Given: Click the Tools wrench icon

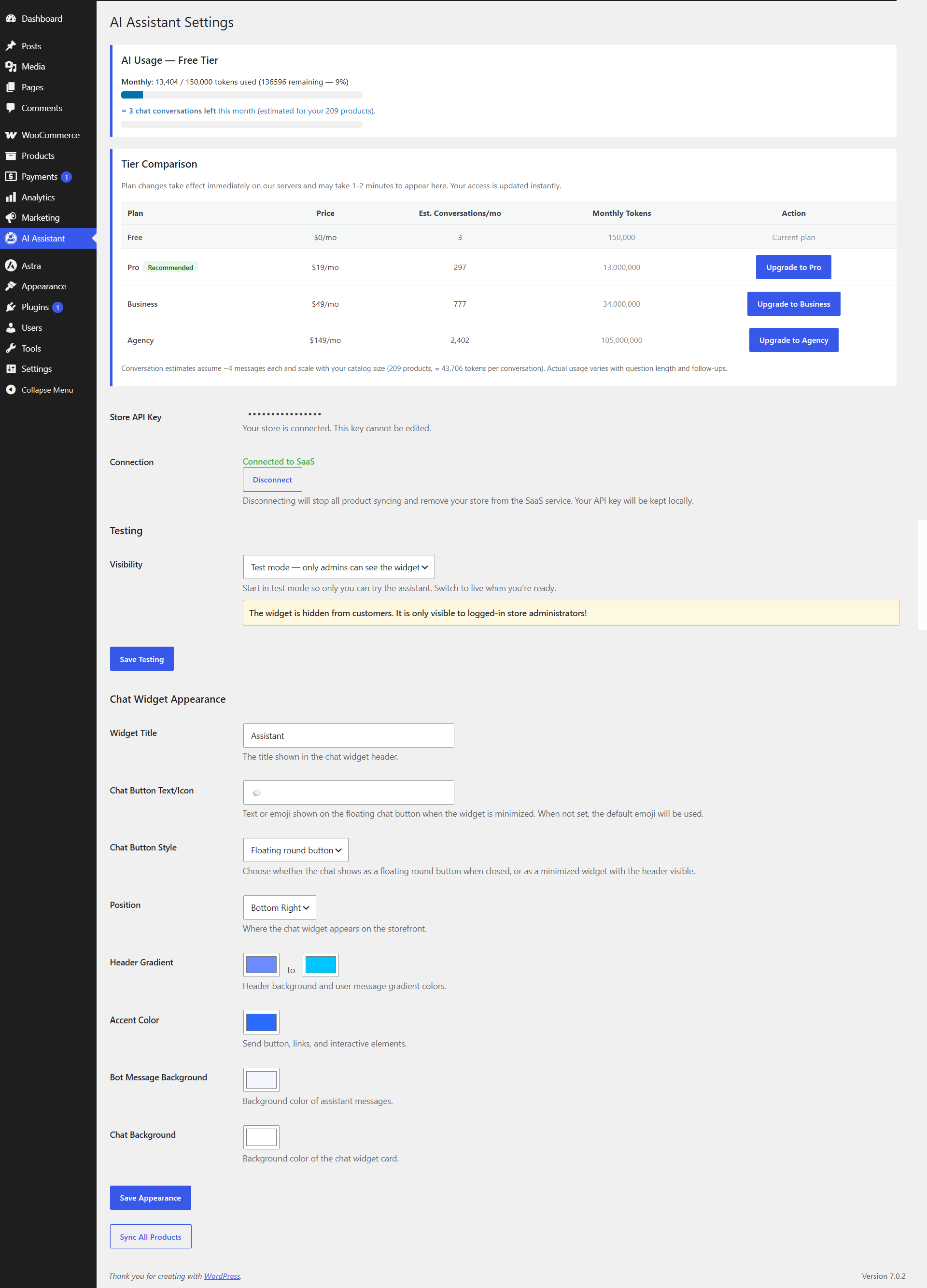Looking at the screenshot, I should pos(11,348).
